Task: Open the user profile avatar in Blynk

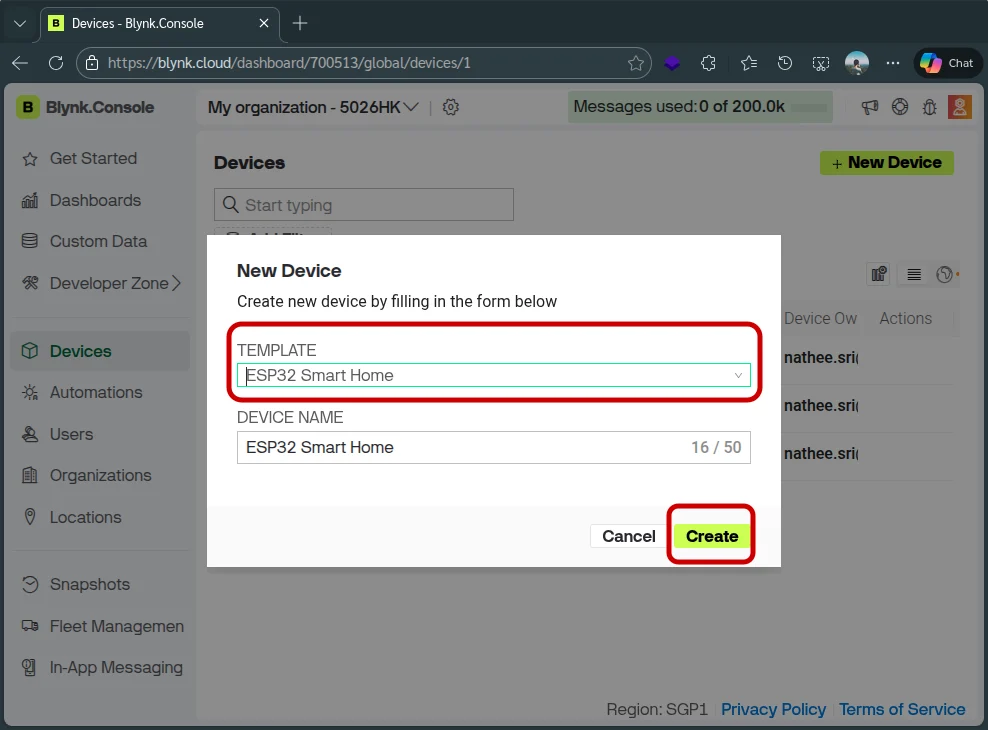Action: point(959,107)
